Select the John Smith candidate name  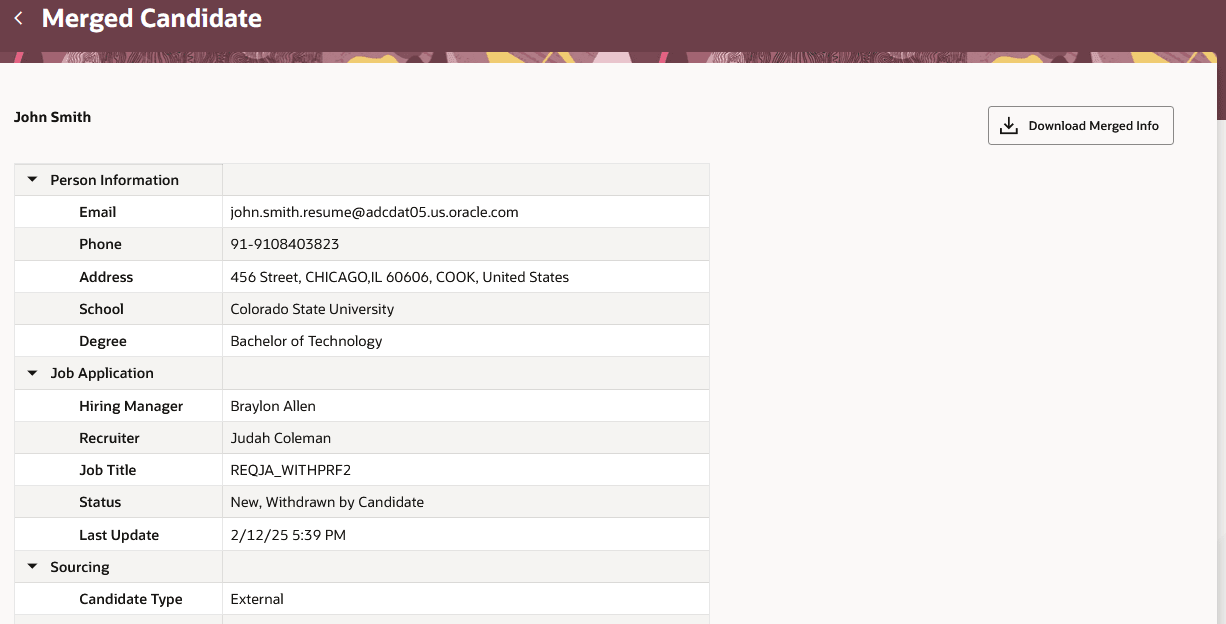pos(52,117)
